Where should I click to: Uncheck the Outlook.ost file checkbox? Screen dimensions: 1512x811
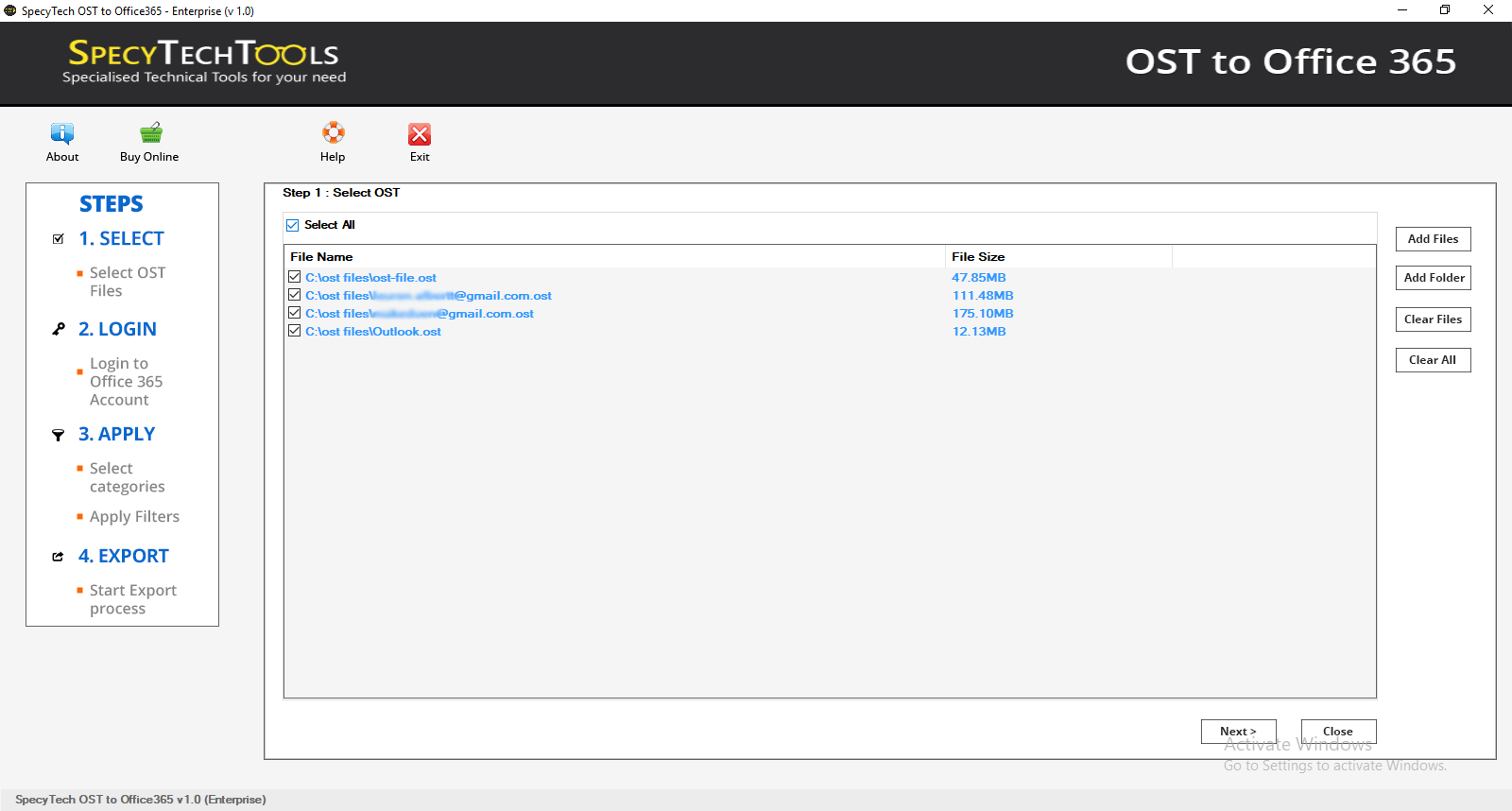tap(295, 331)
